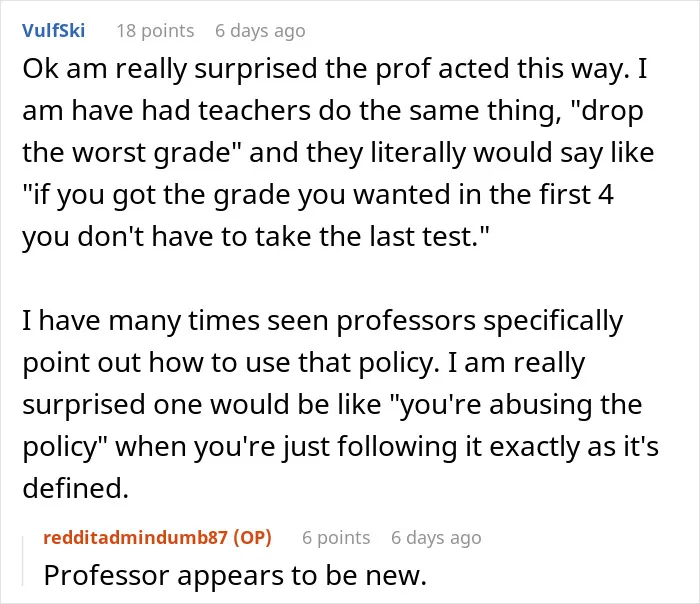Screen dimensions: 700x604
Task: Click the OP reply's 6 days ago timestamp
Action: click(x=436, y=537)
